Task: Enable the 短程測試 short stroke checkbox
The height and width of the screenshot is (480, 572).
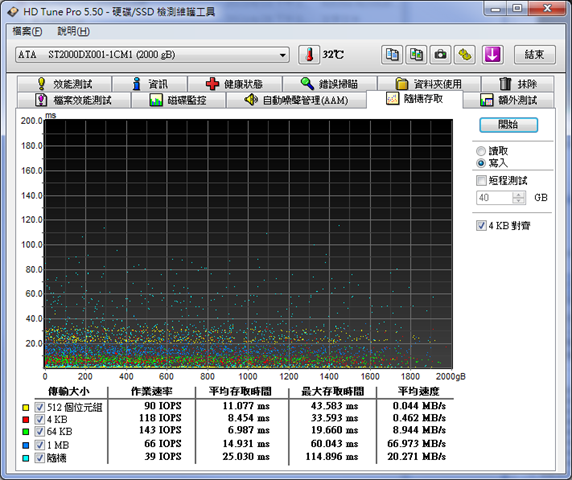Action: 481,180
